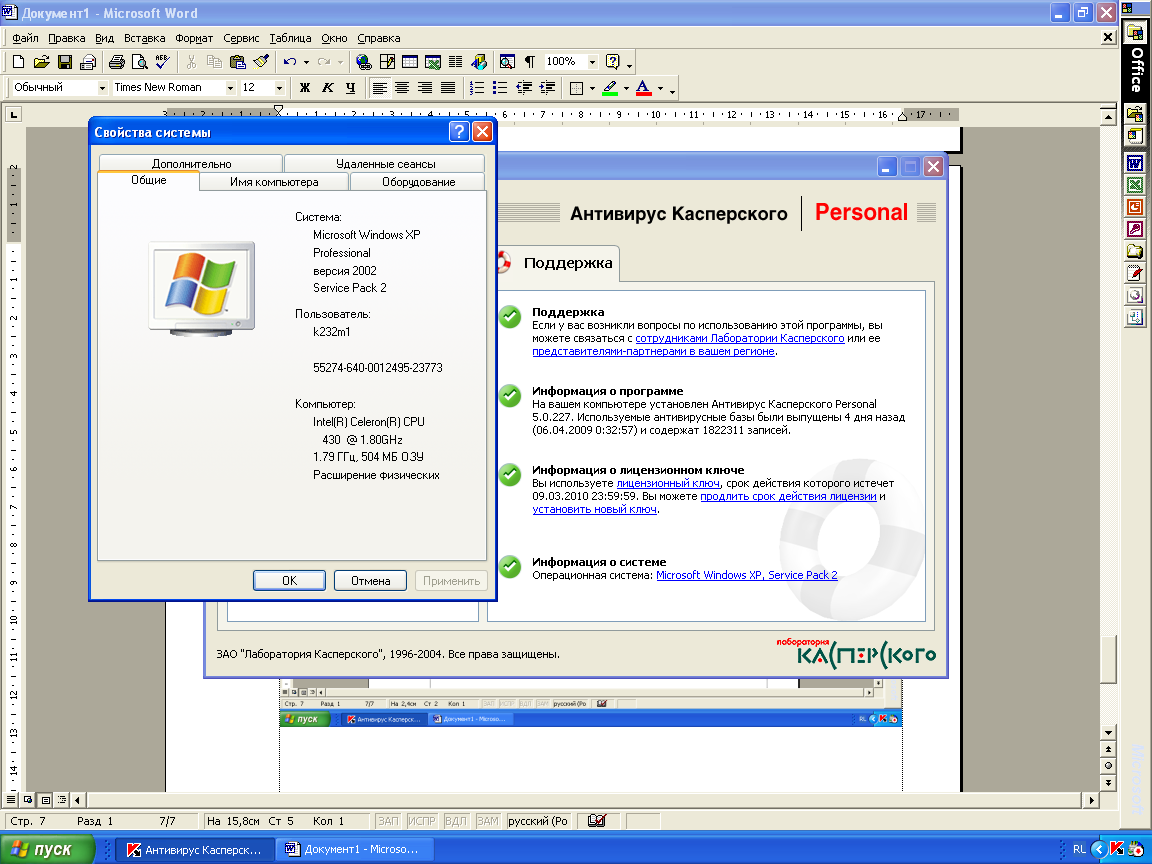
Task: Launch PowerPoint from the Office shortcut bar
Action: pyautogui.click(x=1135, y=207)
